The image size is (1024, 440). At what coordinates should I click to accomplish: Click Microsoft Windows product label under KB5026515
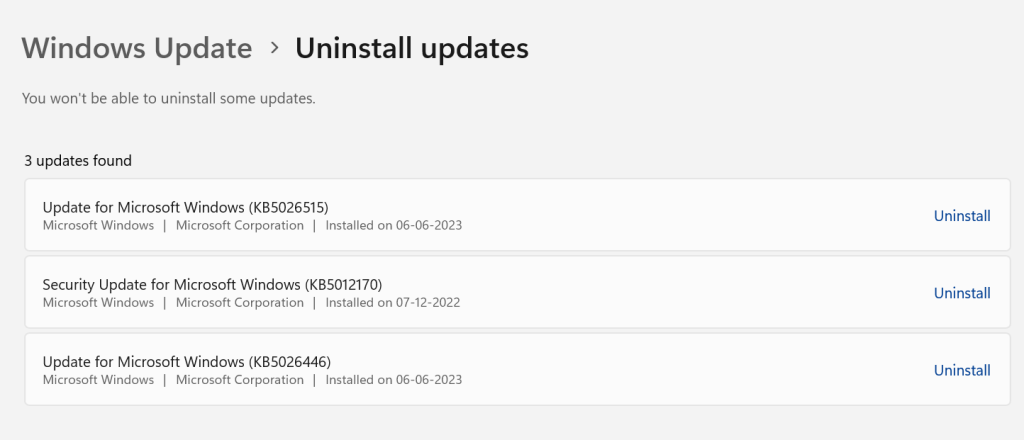coord(98,226)
